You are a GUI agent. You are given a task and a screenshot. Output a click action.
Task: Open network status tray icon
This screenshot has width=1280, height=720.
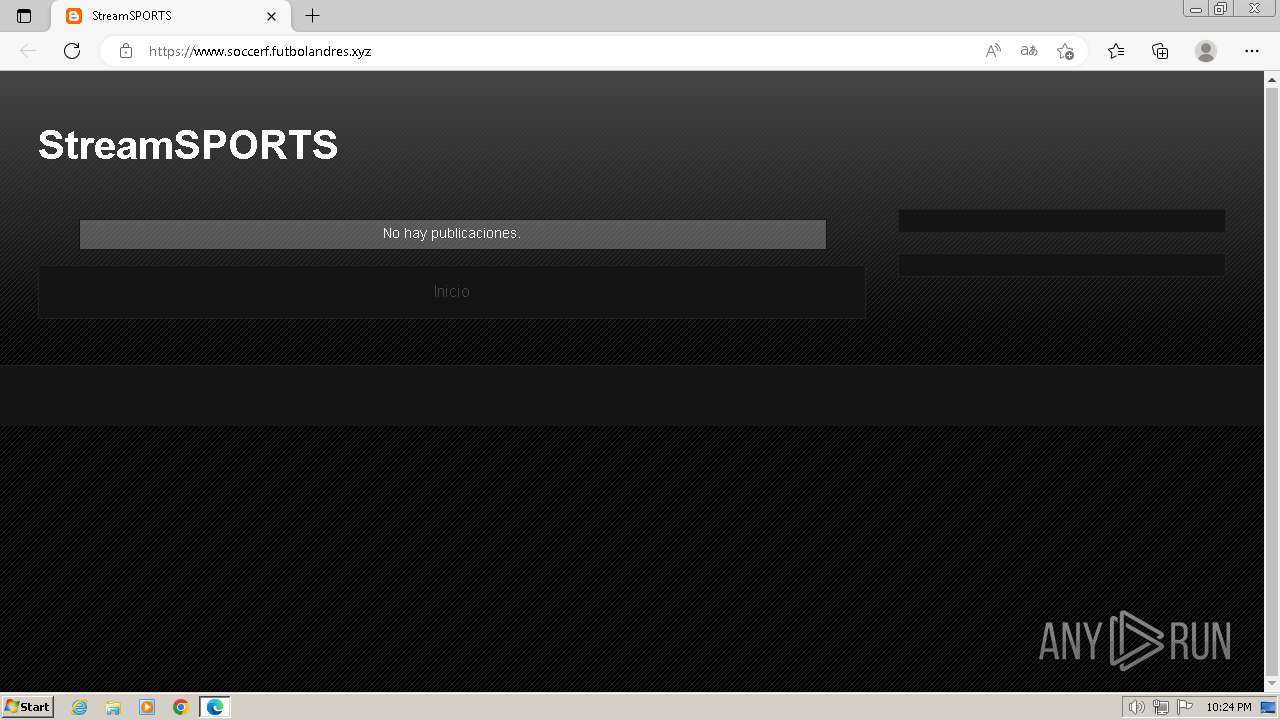[x=1161, y=707]
